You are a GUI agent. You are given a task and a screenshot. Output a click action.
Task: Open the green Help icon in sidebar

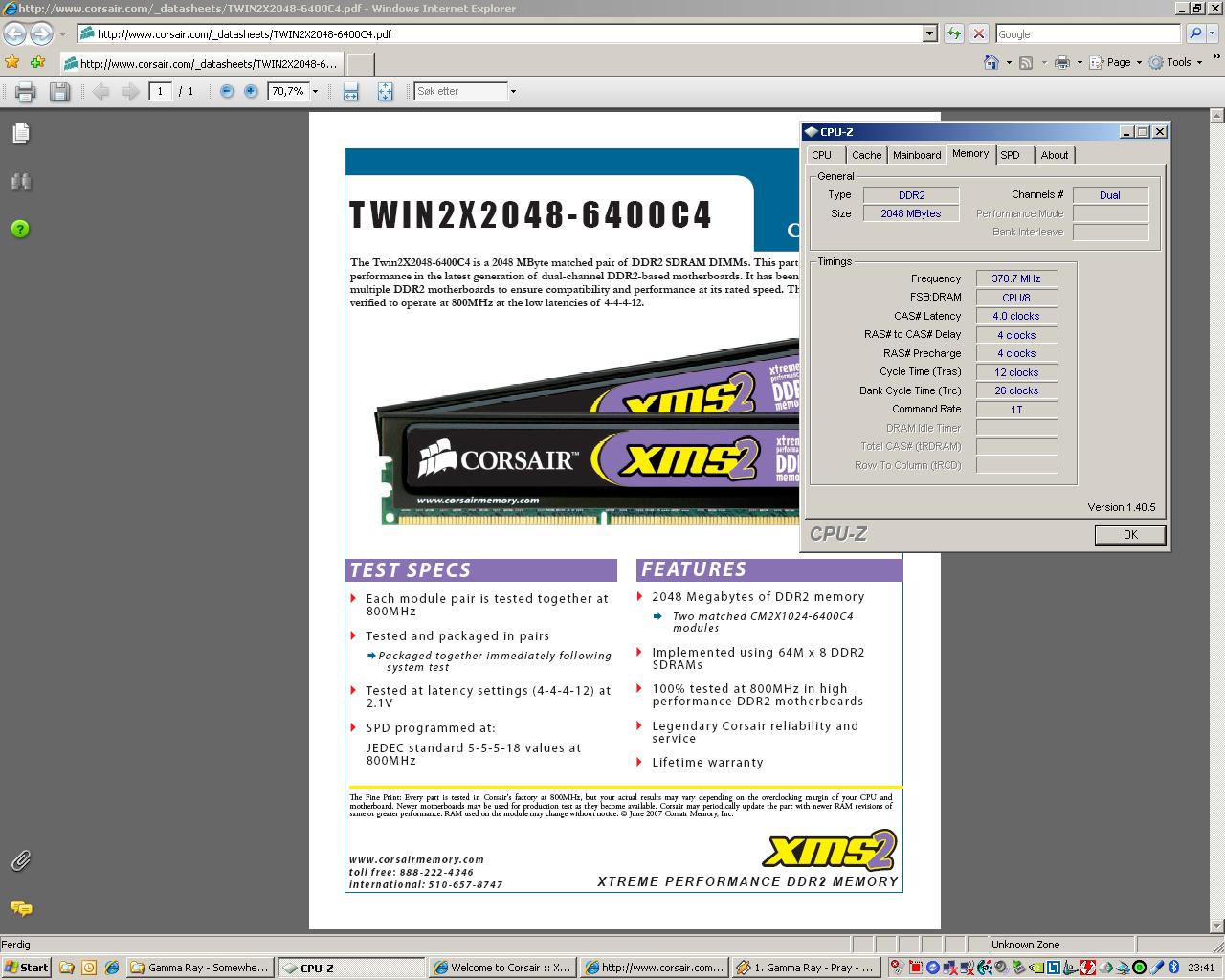tap(20, 229)
